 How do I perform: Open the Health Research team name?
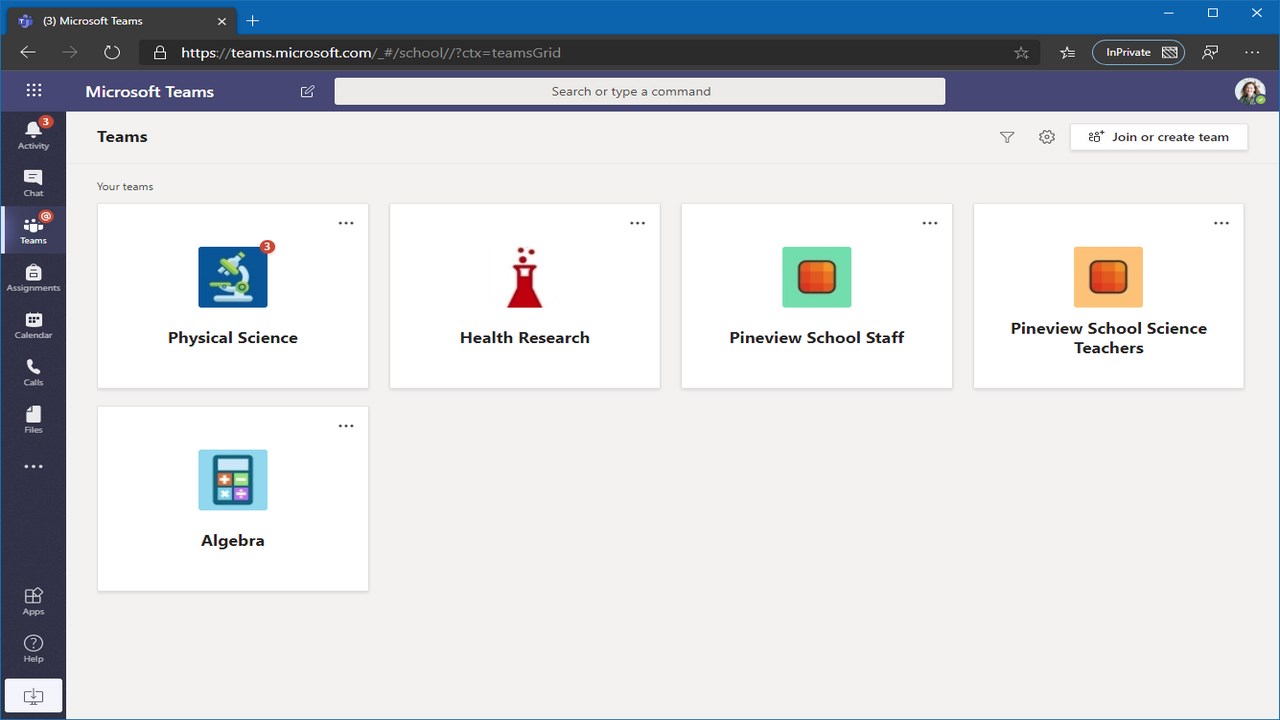(525, 338)
